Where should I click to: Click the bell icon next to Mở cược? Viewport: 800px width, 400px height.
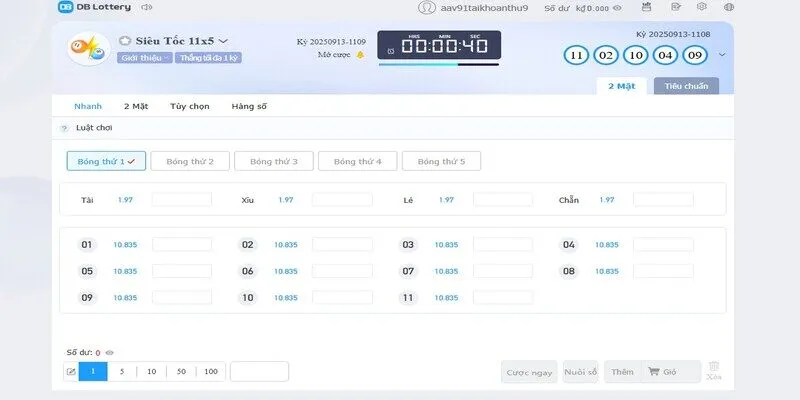pyautogui.click(x=360, y=55)
